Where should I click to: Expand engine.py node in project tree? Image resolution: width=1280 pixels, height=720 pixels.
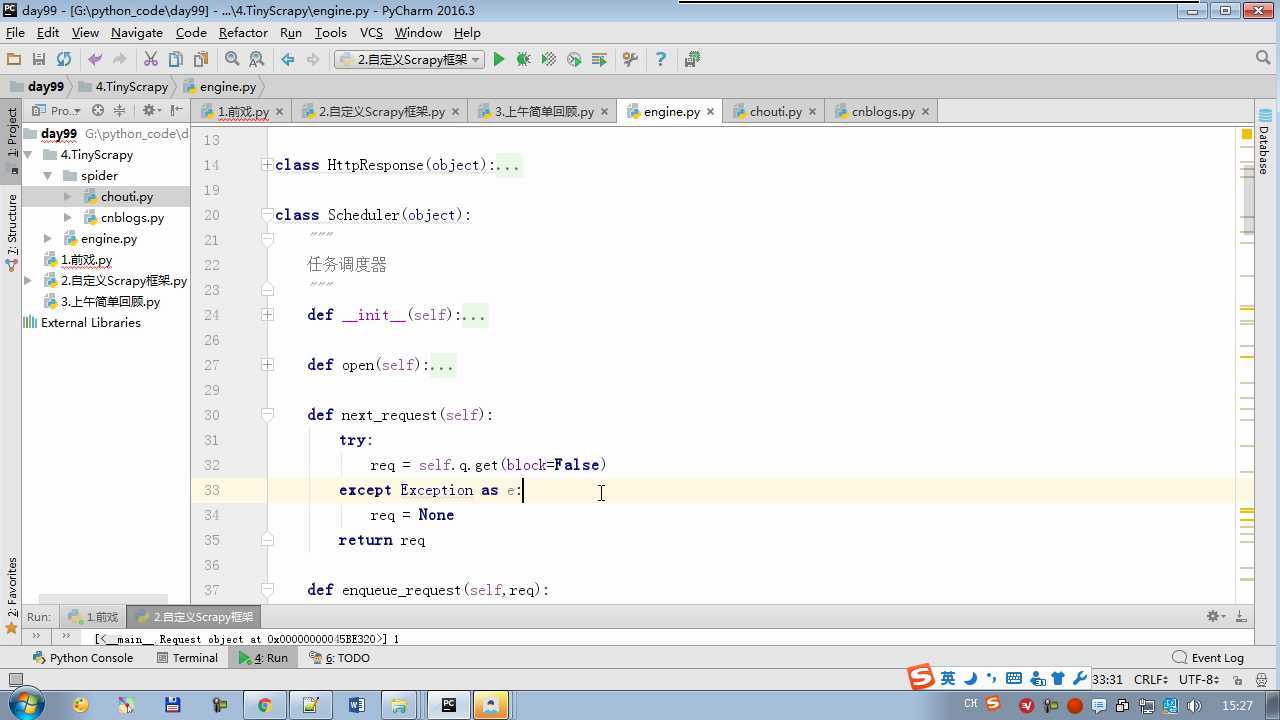coord(47,239)
